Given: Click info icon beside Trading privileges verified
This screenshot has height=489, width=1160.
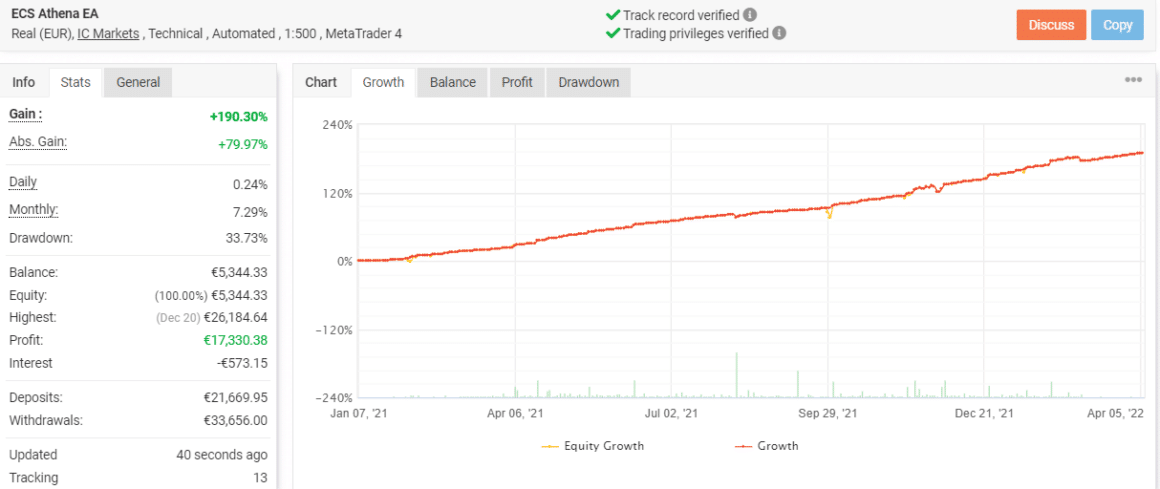Looking at the screenshot, I should [779, 33].
